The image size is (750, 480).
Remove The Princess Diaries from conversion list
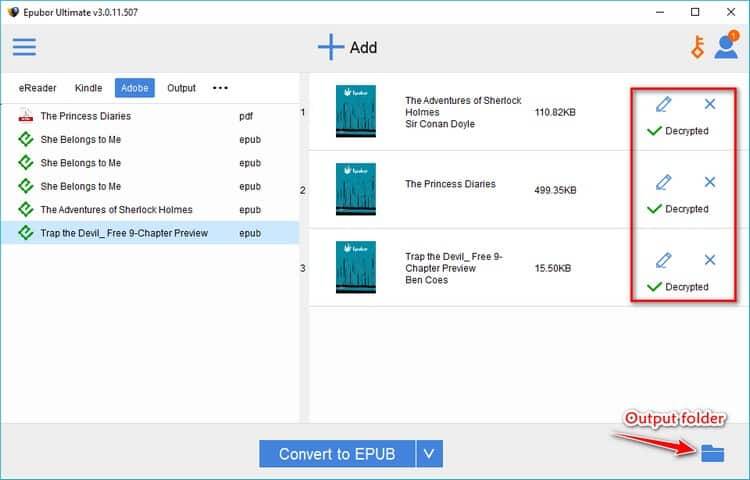(x=710, y=182)
